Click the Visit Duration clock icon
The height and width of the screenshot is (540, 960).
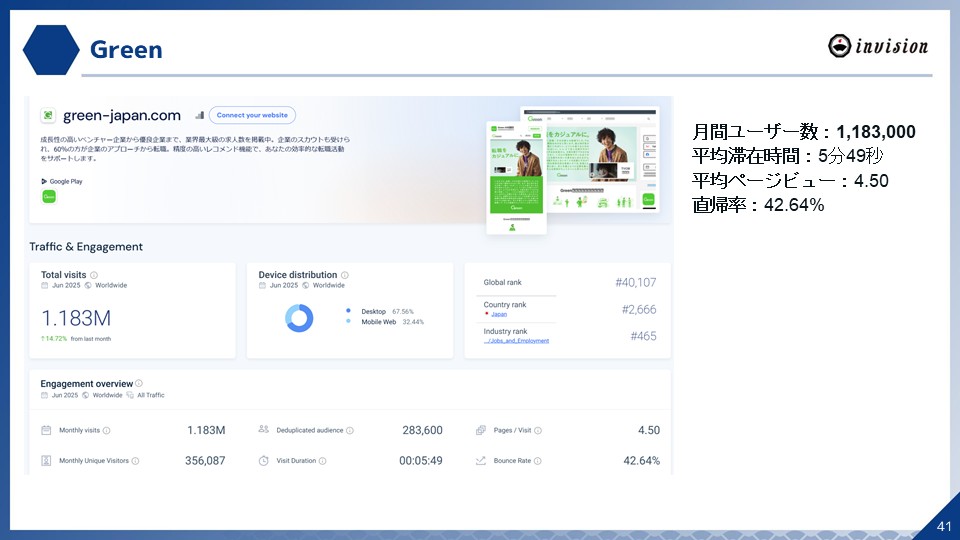pos(263,460)
